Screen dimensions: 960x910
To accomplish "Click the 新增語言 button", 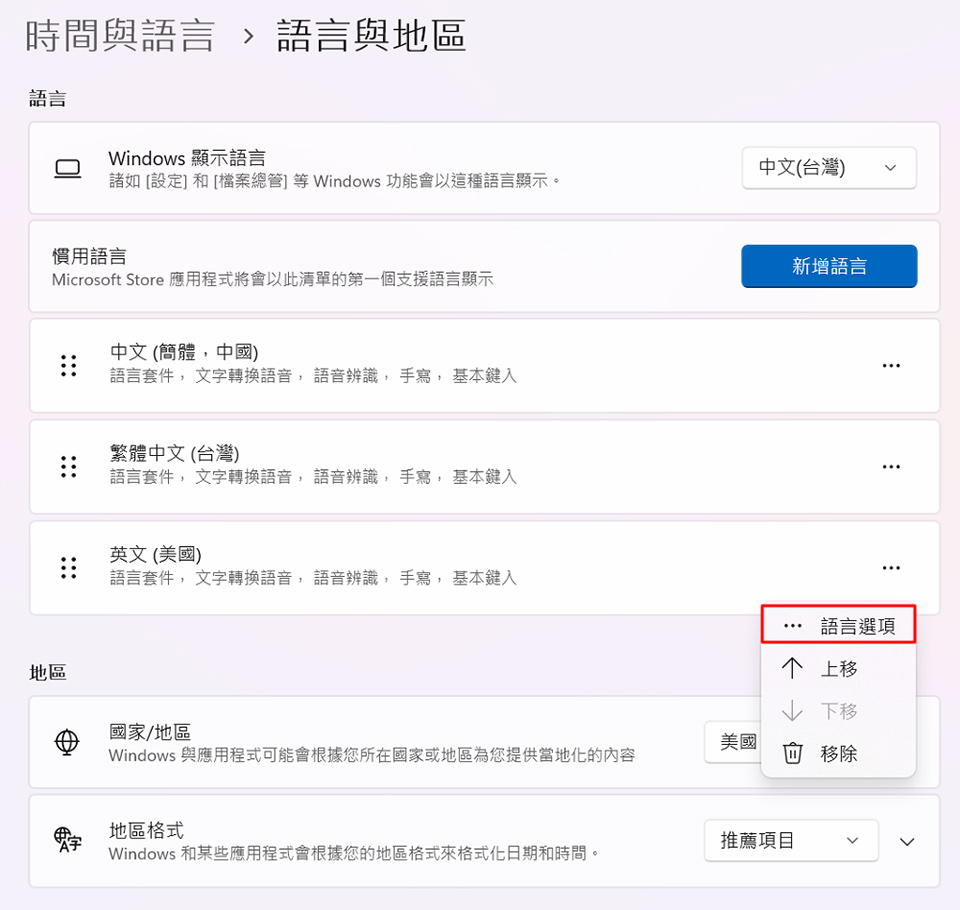I will (828, 266).
